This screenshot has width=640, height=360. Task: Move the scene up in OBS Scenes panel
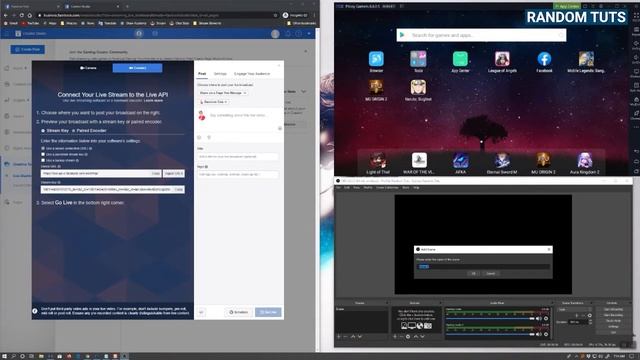(353, 336)
